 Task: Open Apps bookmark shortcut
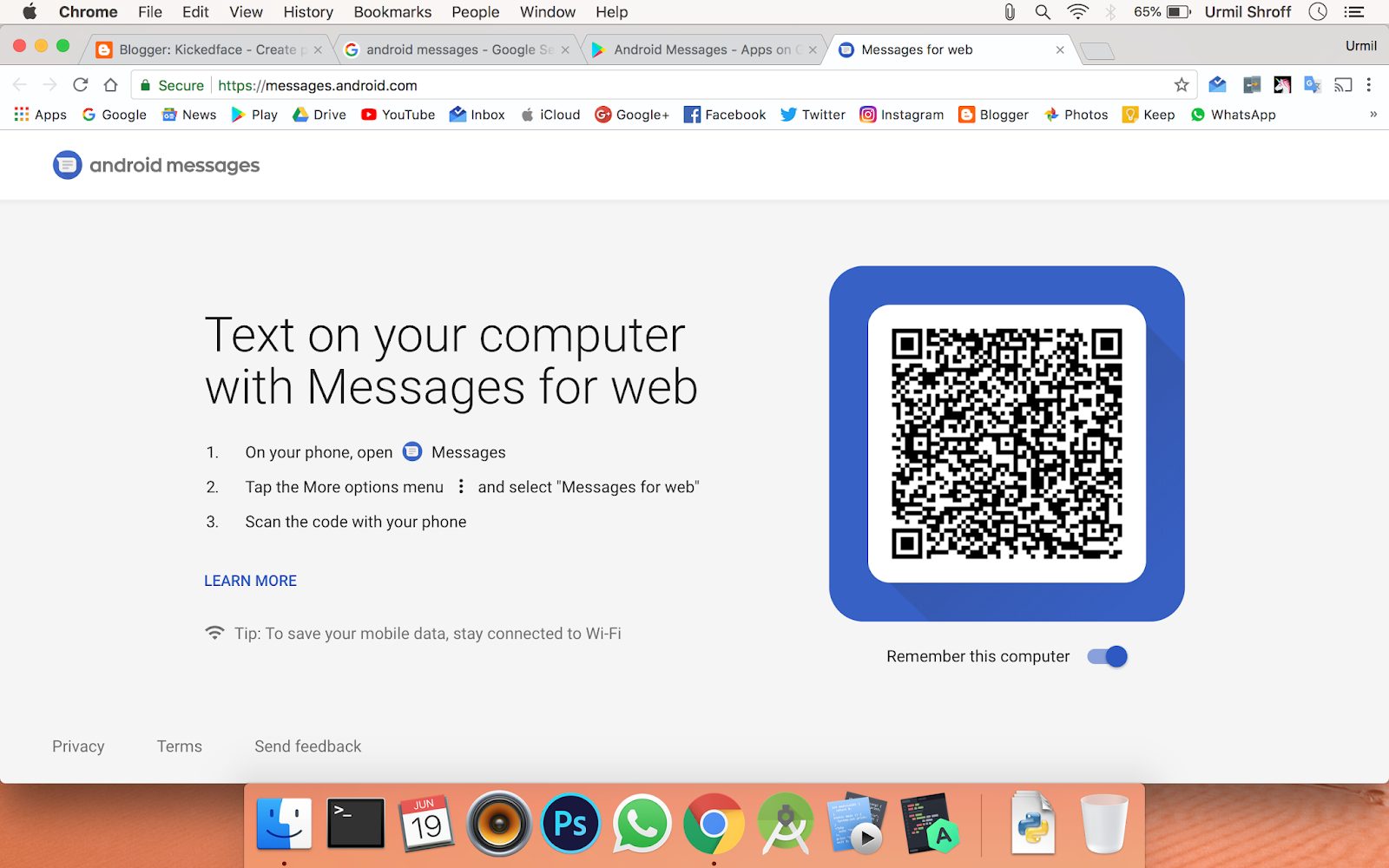(x=41, y=115)
